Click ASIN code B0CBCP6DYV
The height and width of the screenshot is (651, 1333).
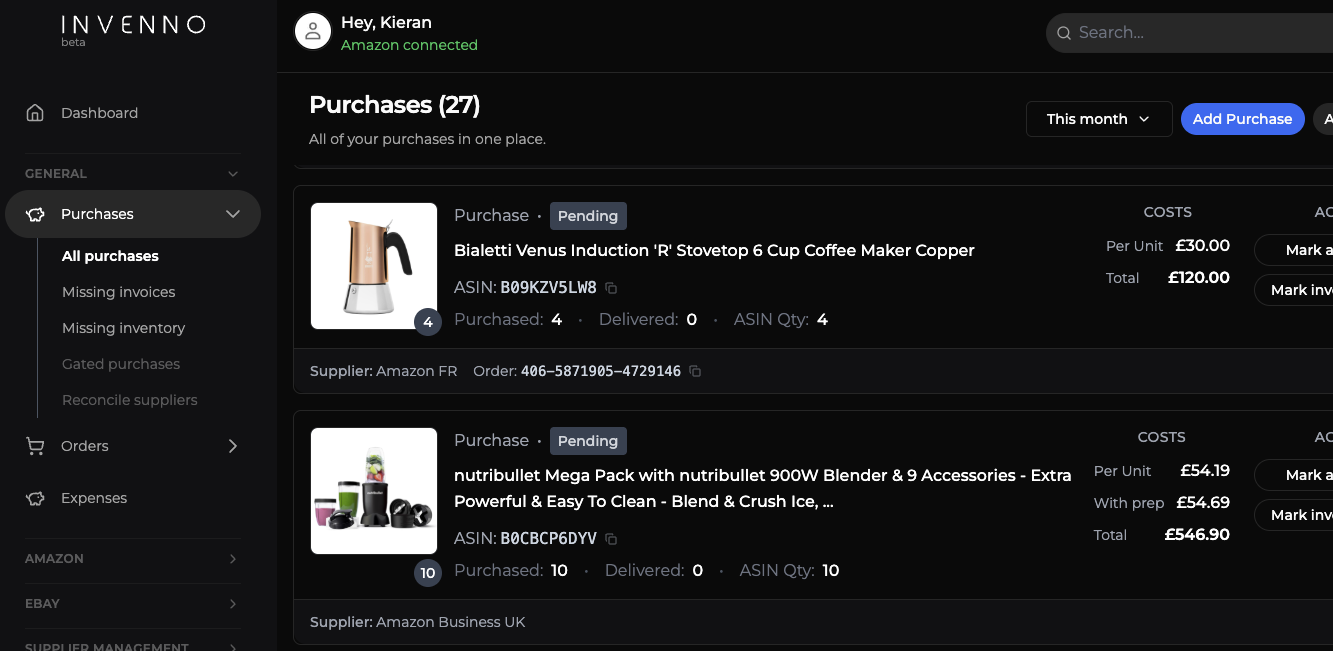point(548,539)
